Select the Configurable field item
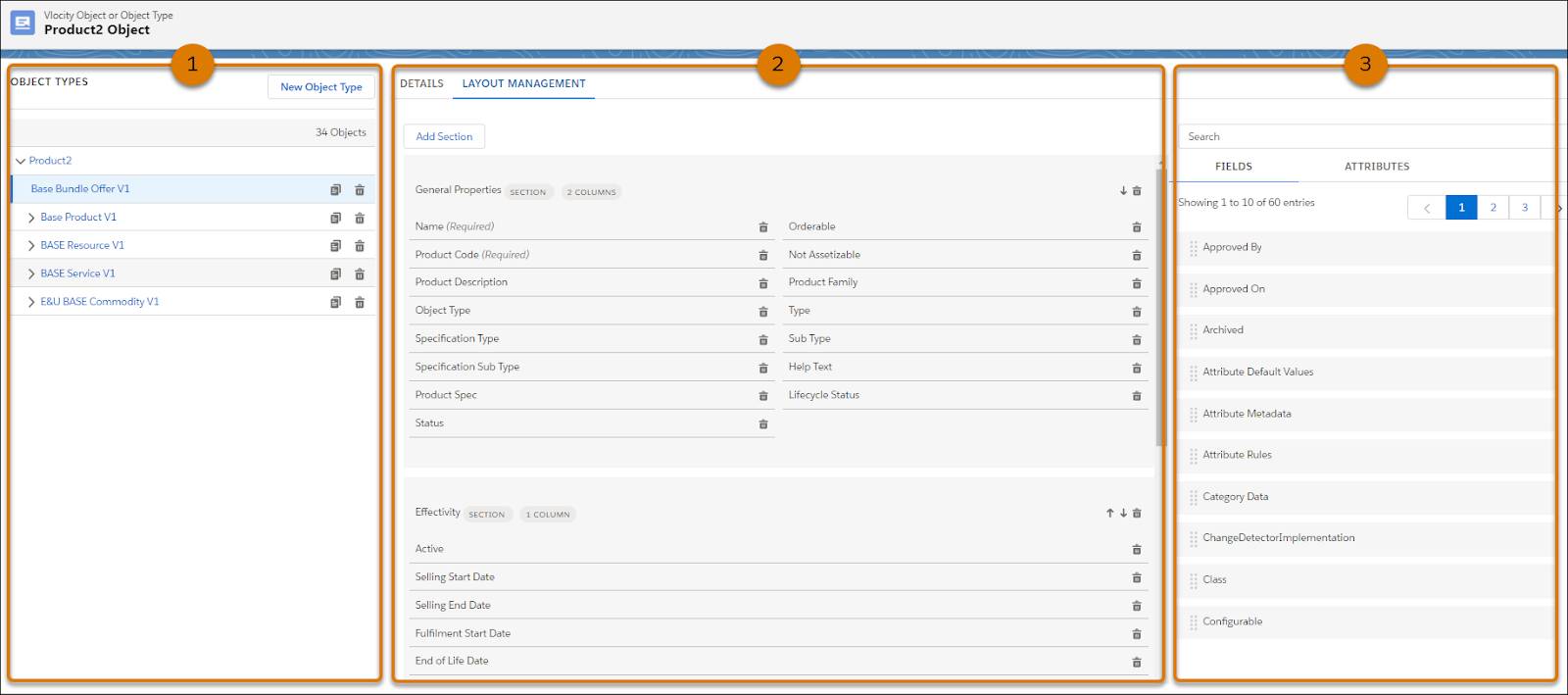 [1366, 621]
